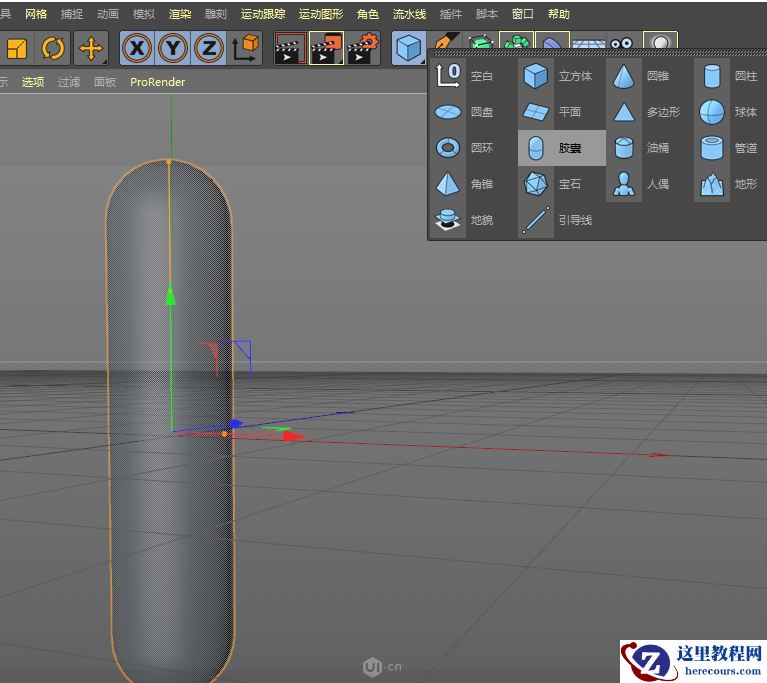Open the viewport 选项 (Options) menu
This screenshot has height=683, width=767.
[33, 82]
